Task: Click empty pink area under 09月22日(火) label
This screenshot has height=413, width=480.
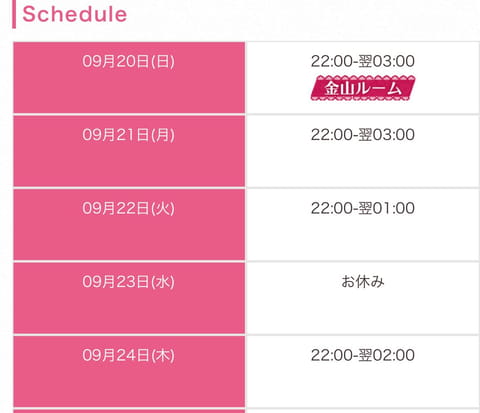Action: coord(129,240)
